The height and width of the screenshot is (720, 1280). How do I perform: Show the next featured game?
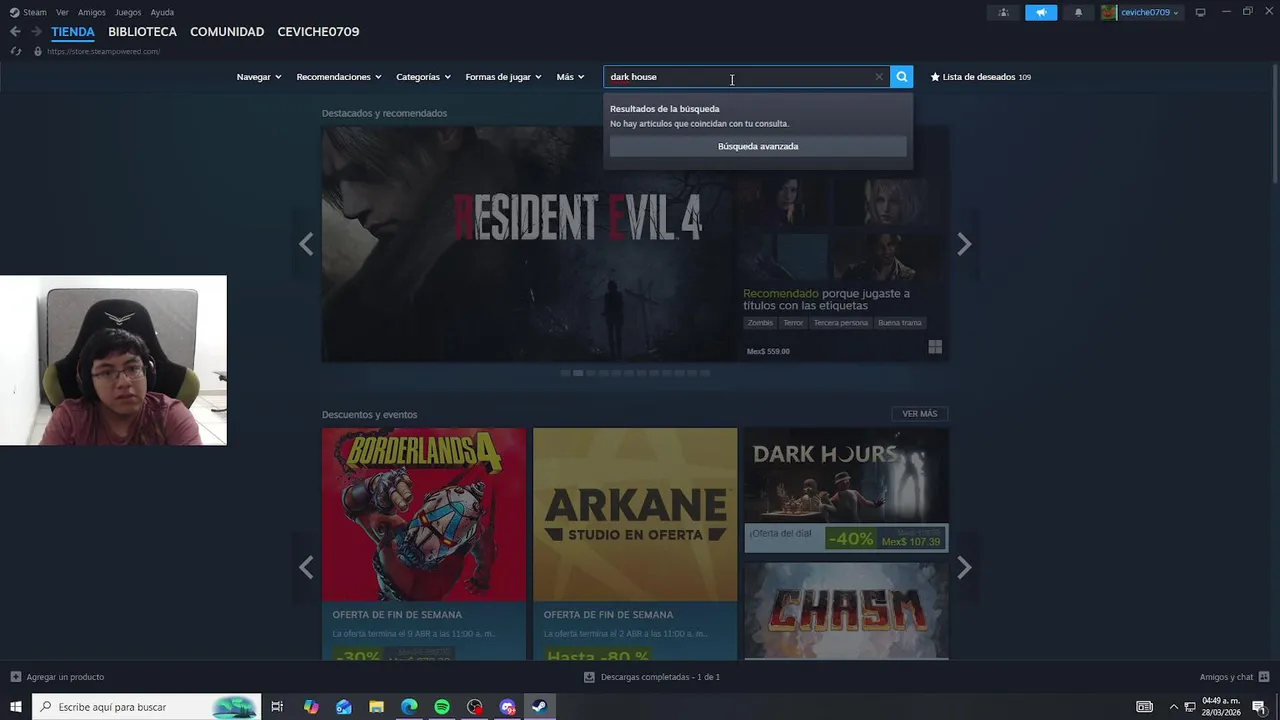[x=964, y=244]
